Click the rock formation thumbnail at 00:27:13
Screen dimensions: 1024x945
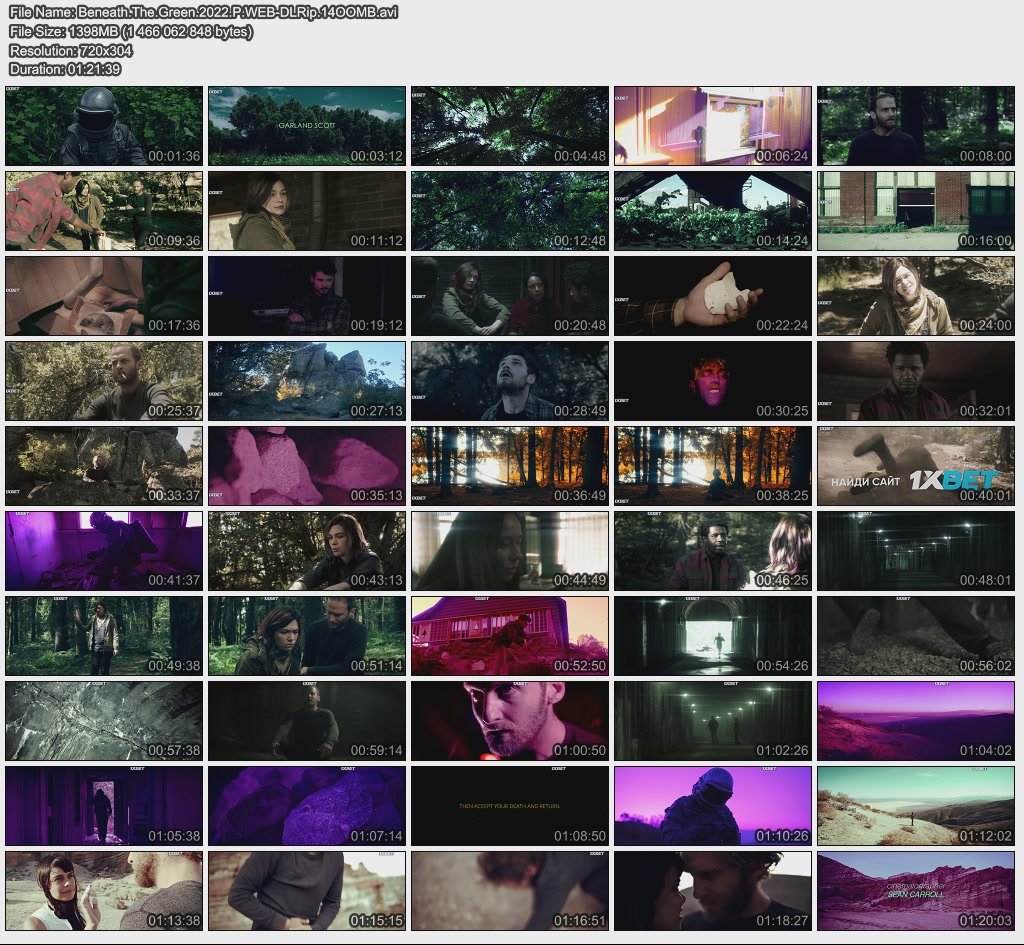tap(307, 381)
